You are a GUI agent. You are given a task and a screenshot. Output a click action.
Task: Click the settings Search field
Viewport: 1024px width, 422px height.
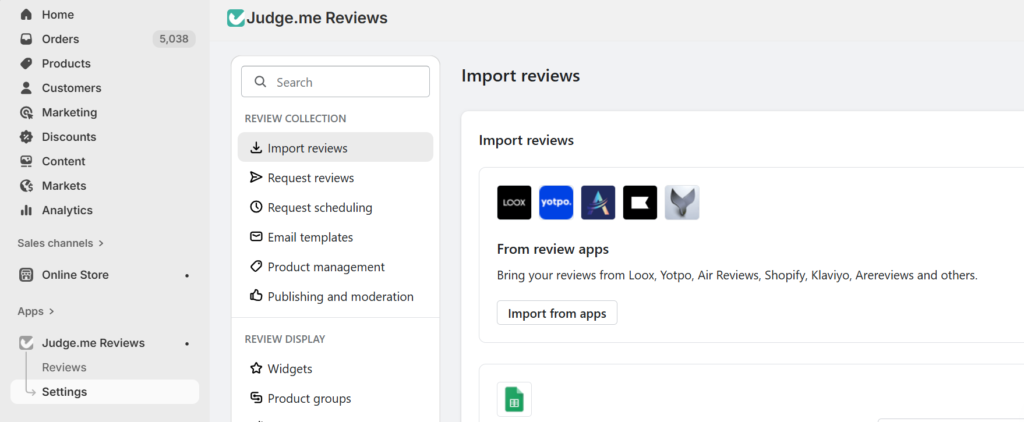(335, 82)
